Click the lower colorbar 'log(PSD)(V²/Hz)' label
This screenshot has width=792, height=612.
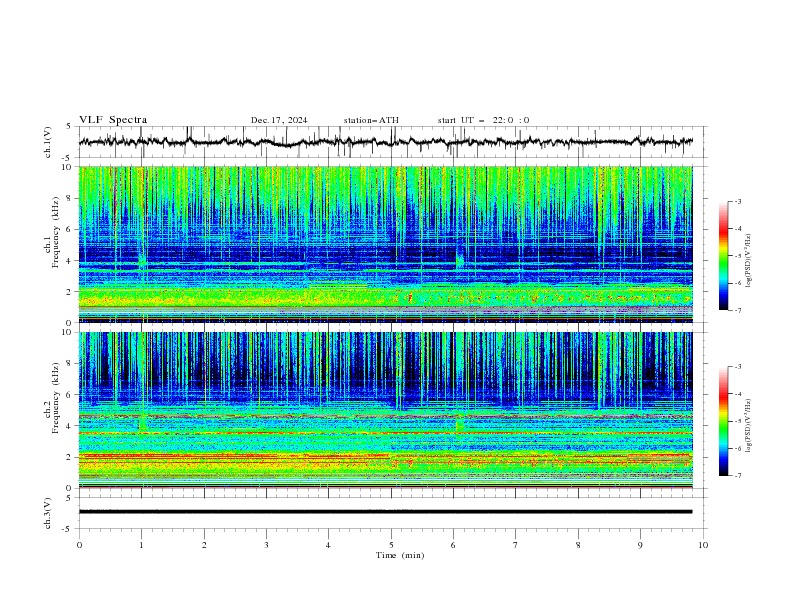click(748, 426)
